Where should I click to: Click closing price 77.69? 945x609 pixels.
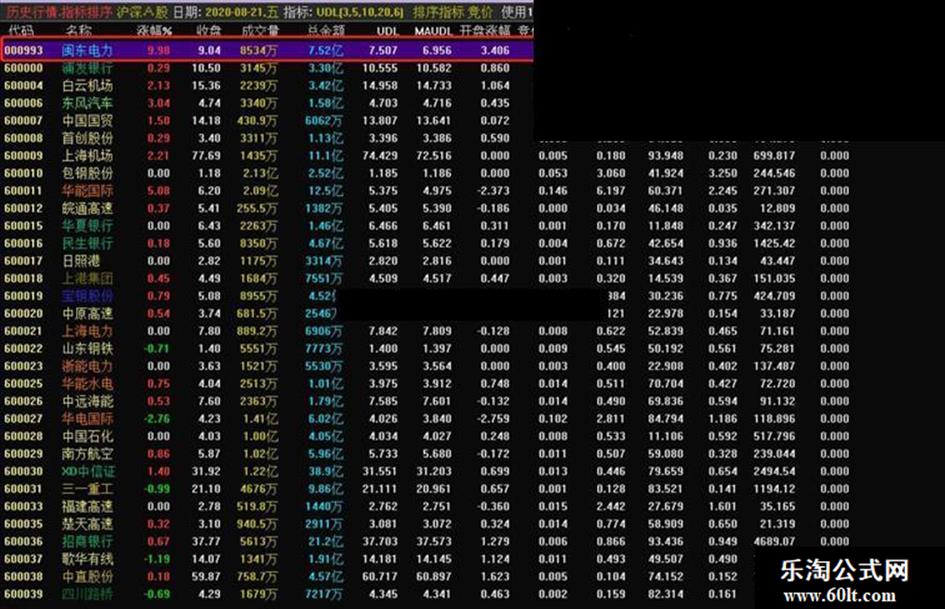[x=206, y=156]
